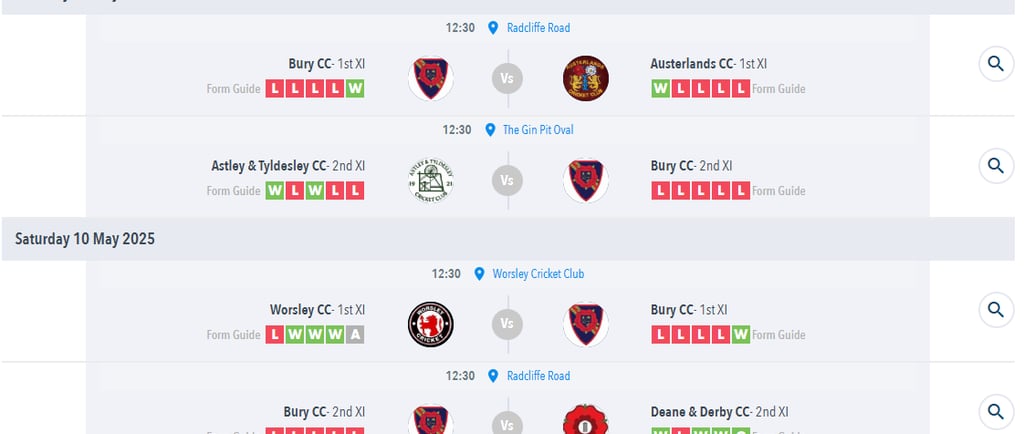Click magnifier for Astley & Tyldesley match
1024x434 pixels.
[996, 166]
